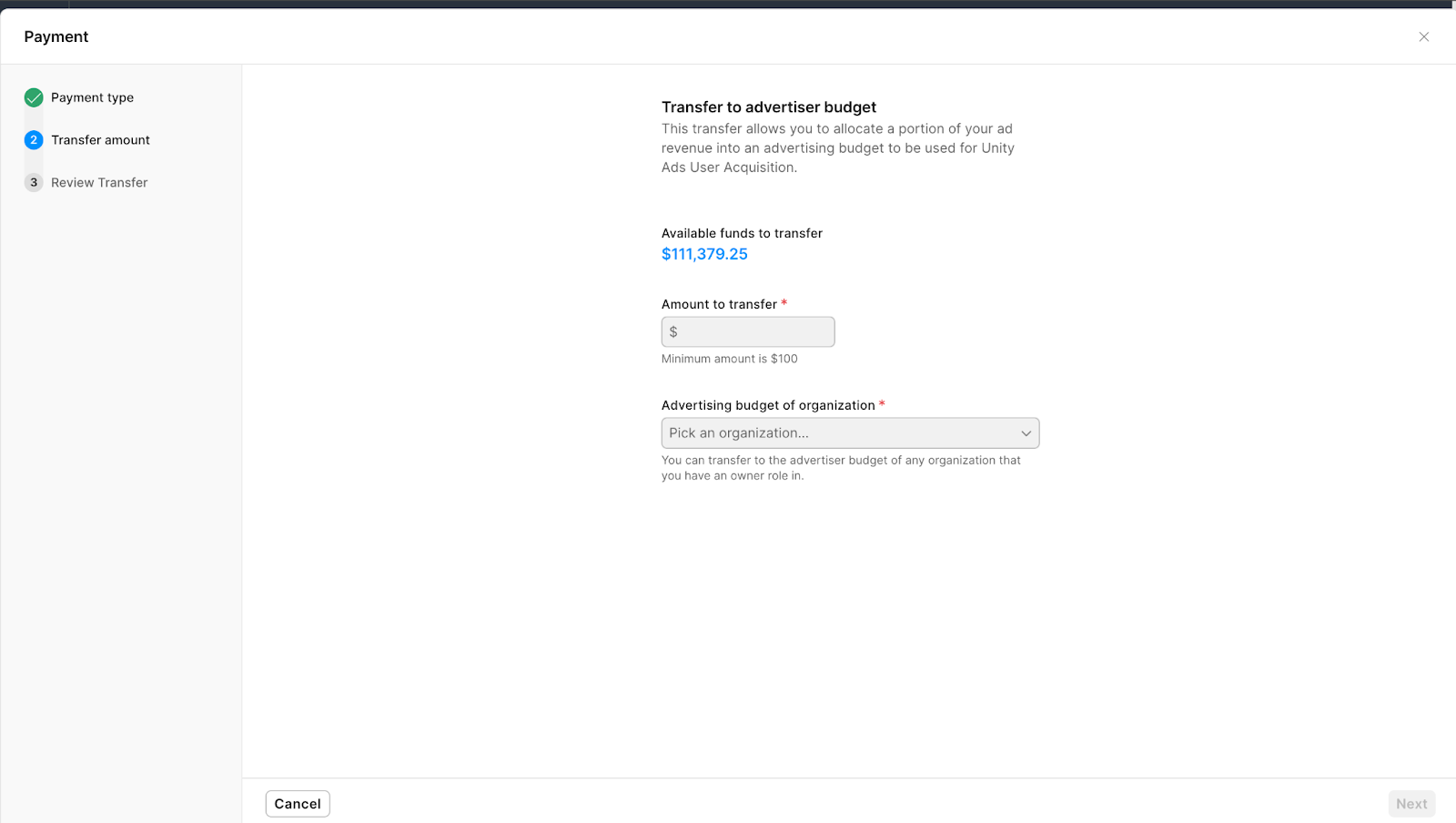Click the Payment dialog title

[x=56, y=36]
